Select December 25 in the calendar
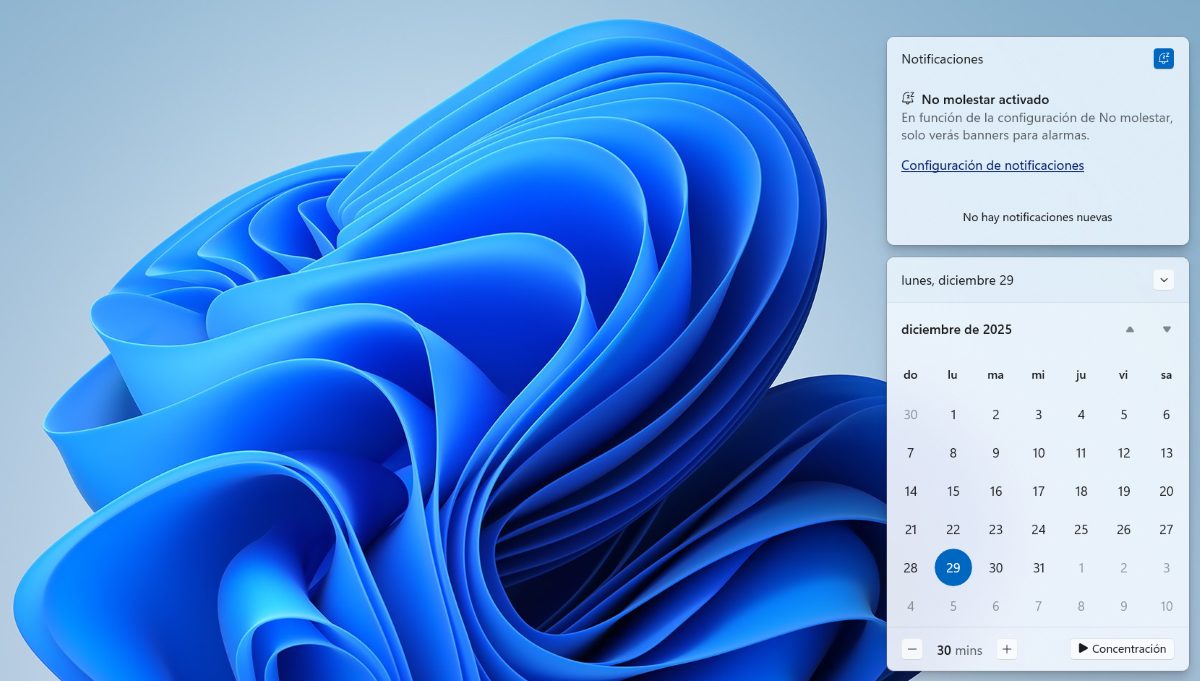Screen dimensions: 1200x681 point(1081,530)
